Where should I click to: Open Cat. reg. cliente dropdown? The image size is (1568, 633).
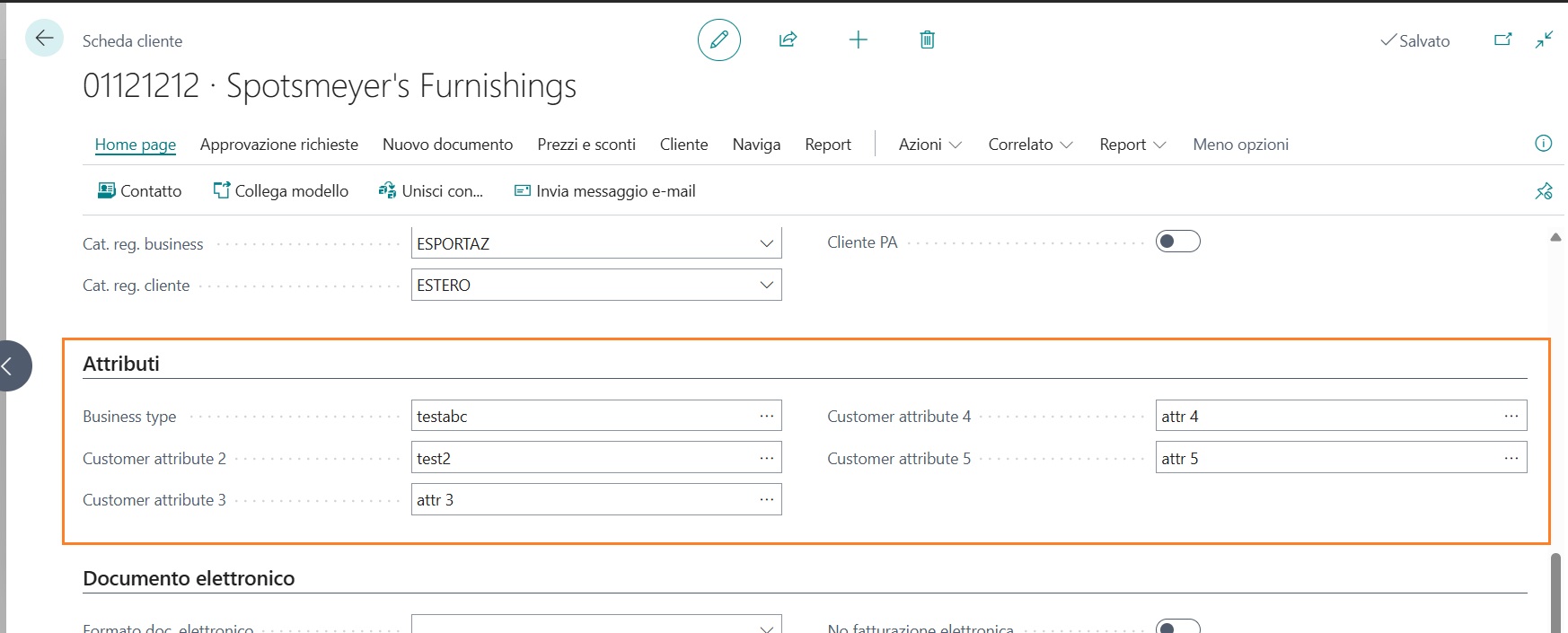[x=766, y=285]
